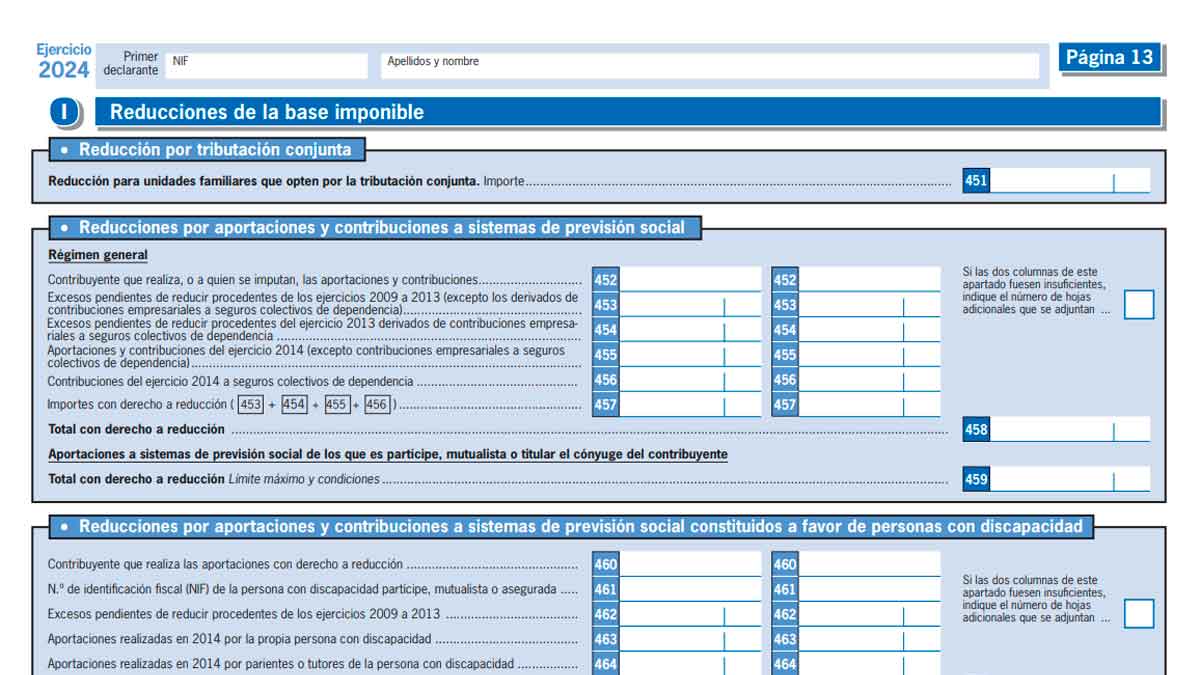Click the Ejercicio 2024 label

(x=64, y=61)
